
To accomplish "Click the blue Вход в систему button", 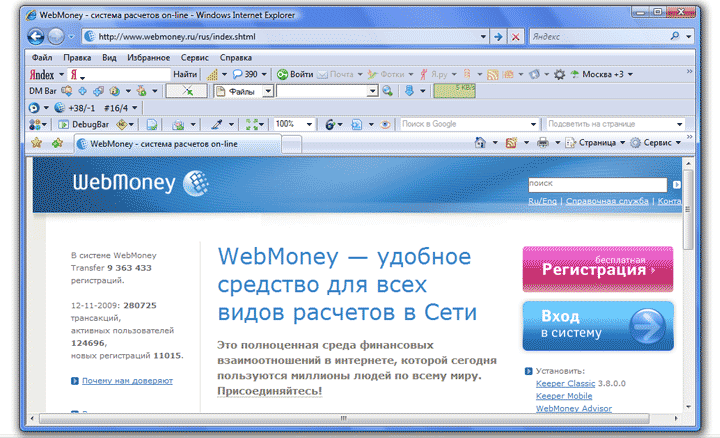I will 598,326.
